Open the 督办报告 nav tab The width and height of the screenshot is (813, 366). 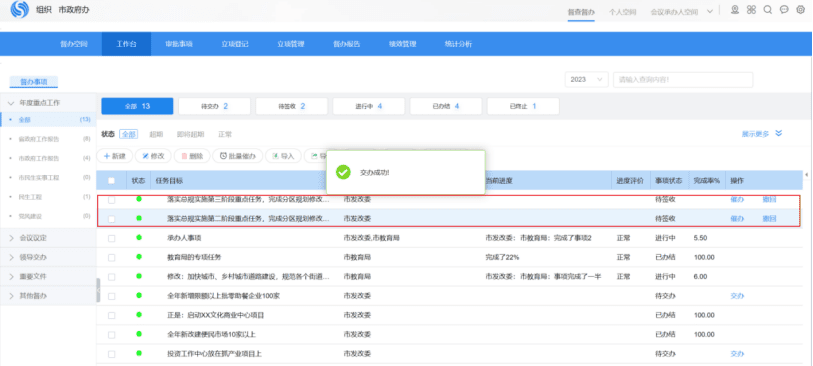coord(347,44)
